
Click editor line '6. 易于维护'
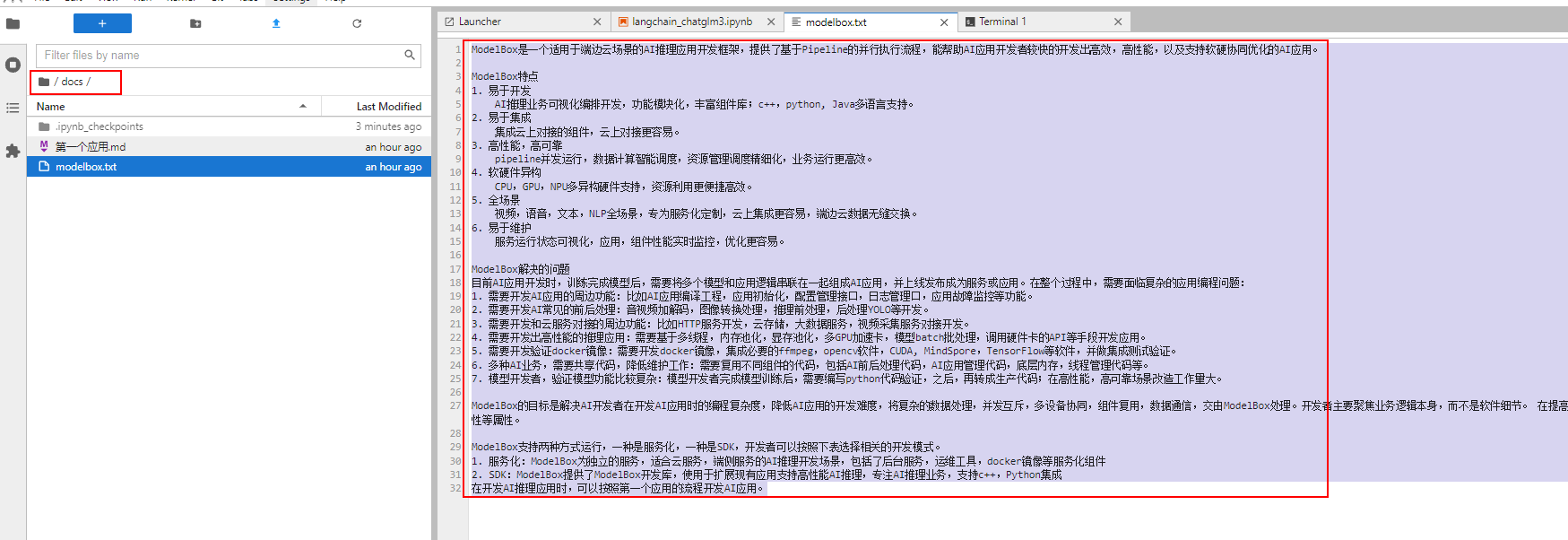tap(501, 228)
